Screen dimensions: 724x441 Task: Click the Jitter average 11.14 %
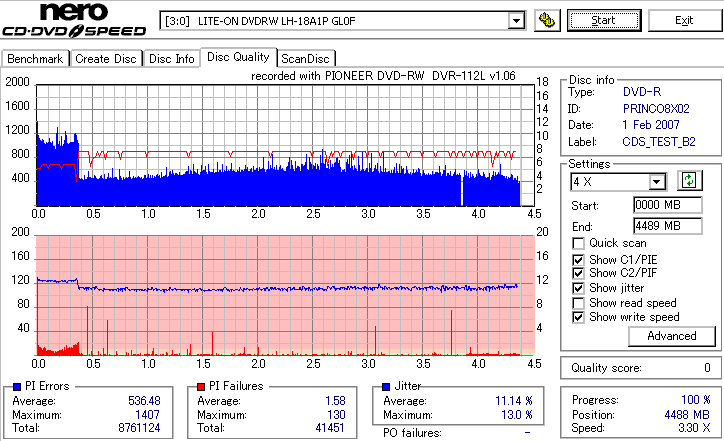tap(514, 401)
